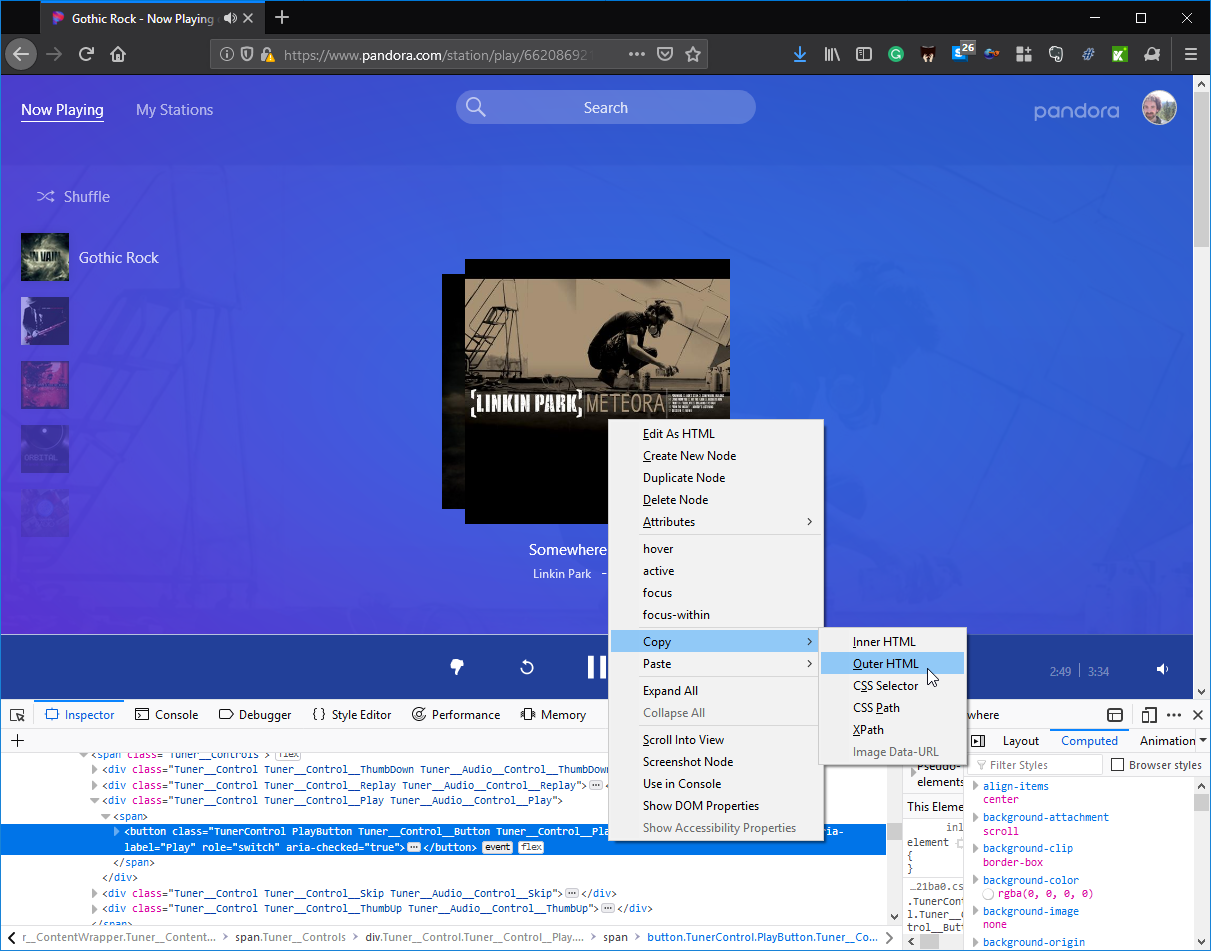Bookmark this page with star icon
This screenshot has width=1211, height=951.
692,55
